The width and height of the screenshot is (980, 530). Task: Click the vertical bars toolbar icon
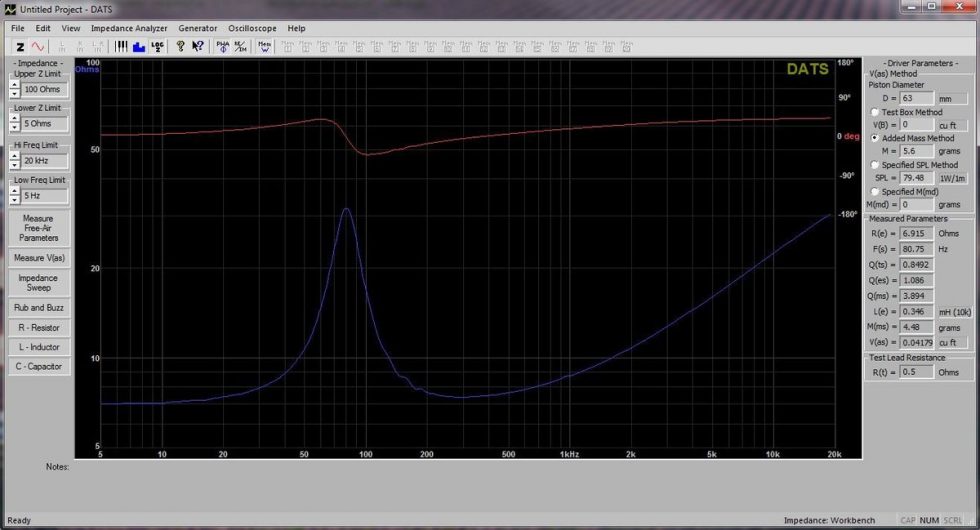[121, 46]
